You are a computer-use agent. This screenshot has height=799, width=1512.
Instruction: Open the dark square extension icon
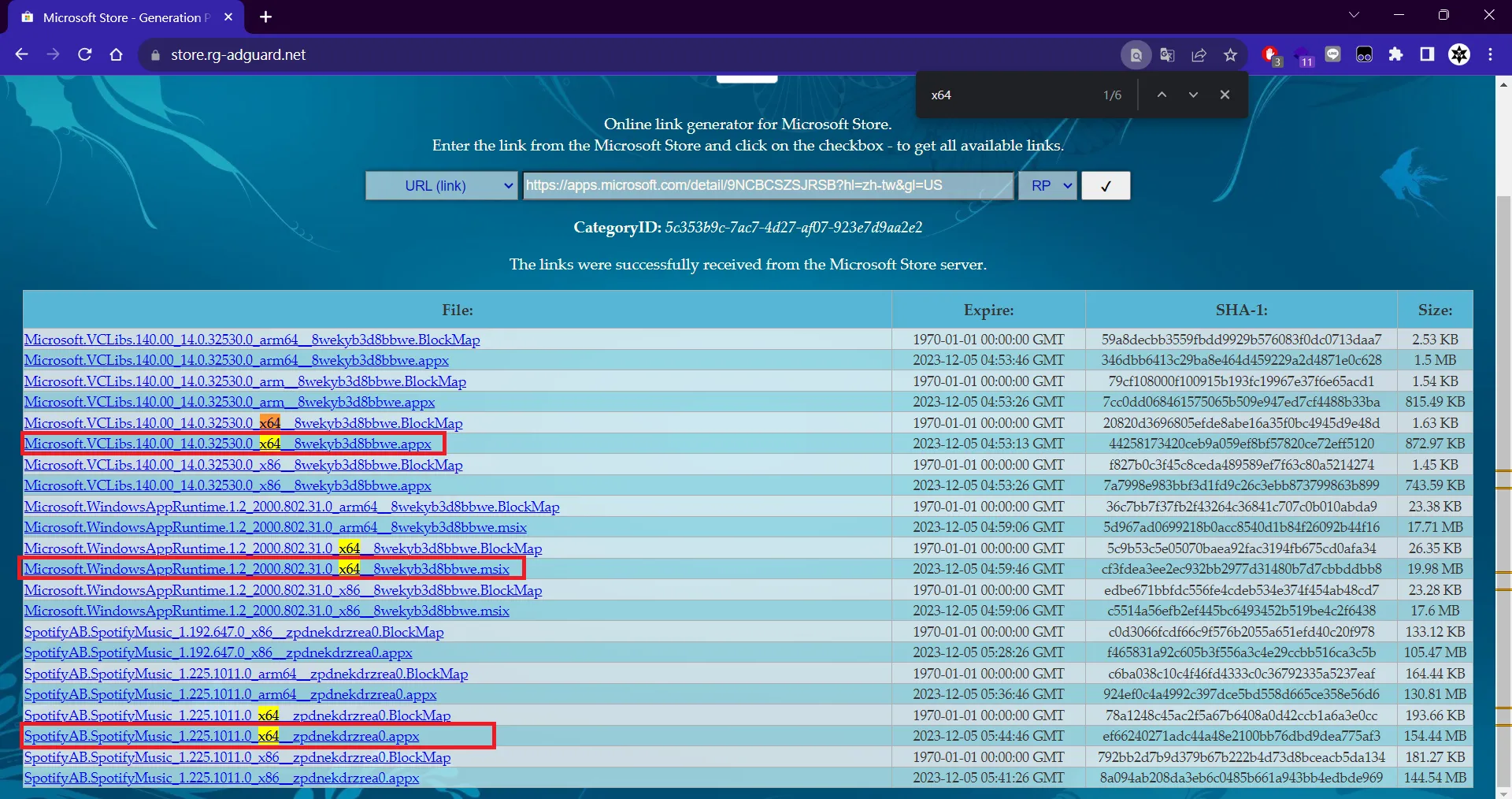(x=1364, y=54)
